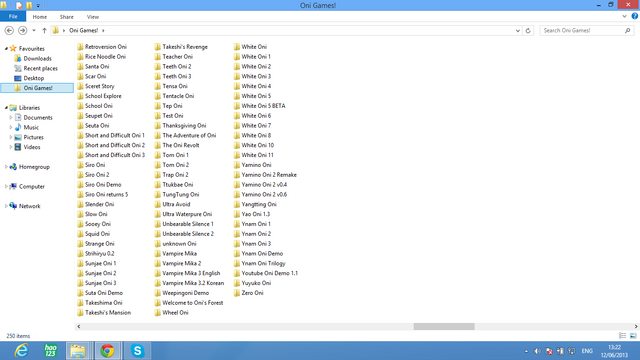Select the text 'Short and Difficult Oni 2'

coord(115,145)
